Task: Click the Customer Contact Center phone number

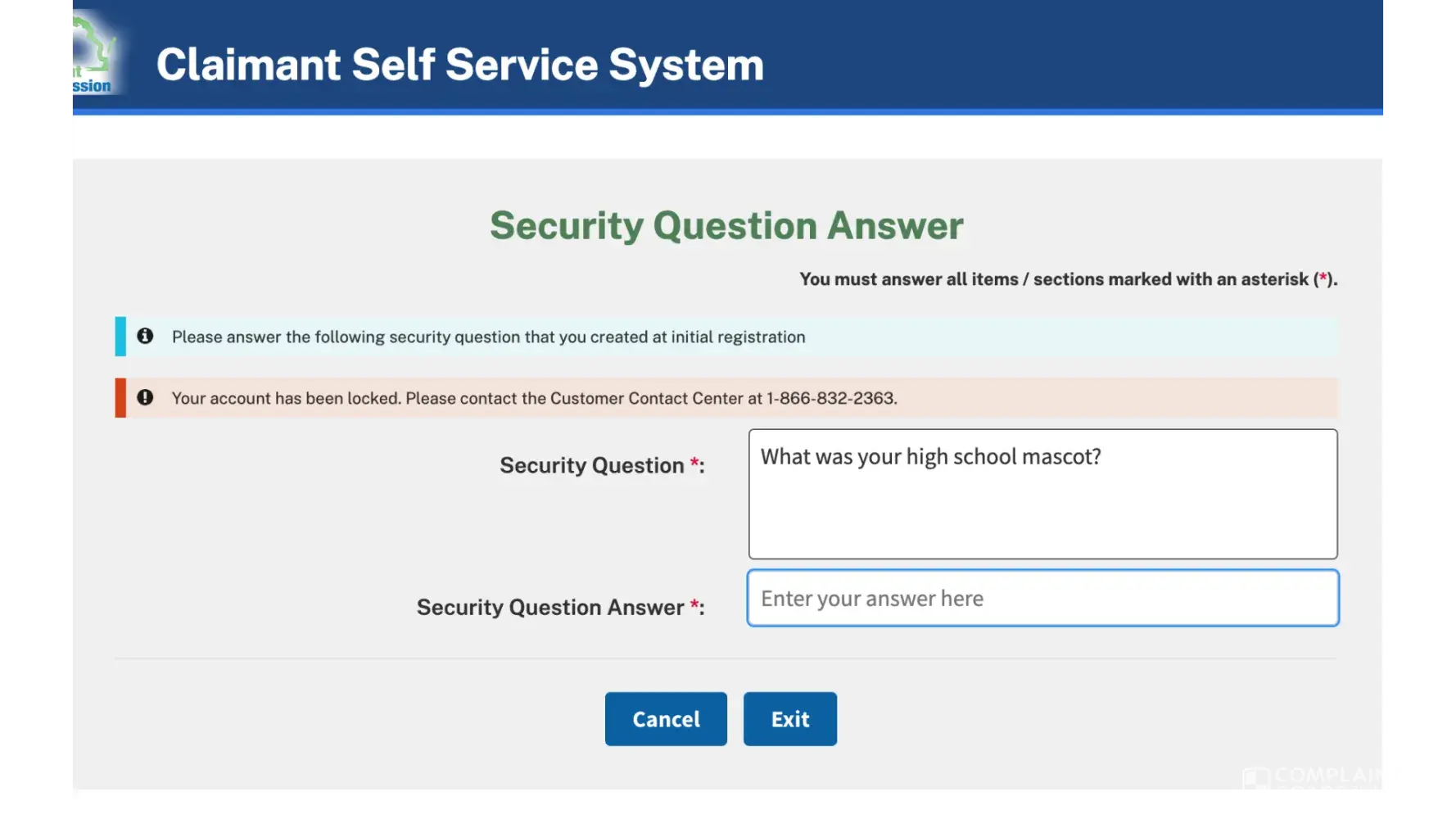Action: pos(830,398)
